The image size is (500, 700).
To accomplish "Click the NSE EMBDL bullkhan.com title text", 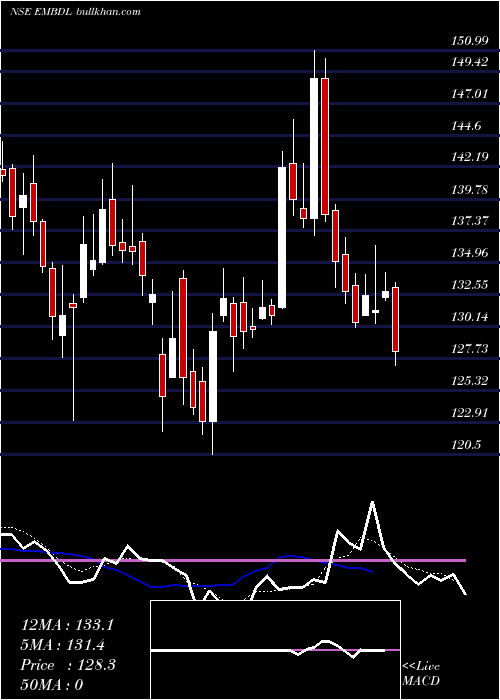I will (x=75, y=11).
